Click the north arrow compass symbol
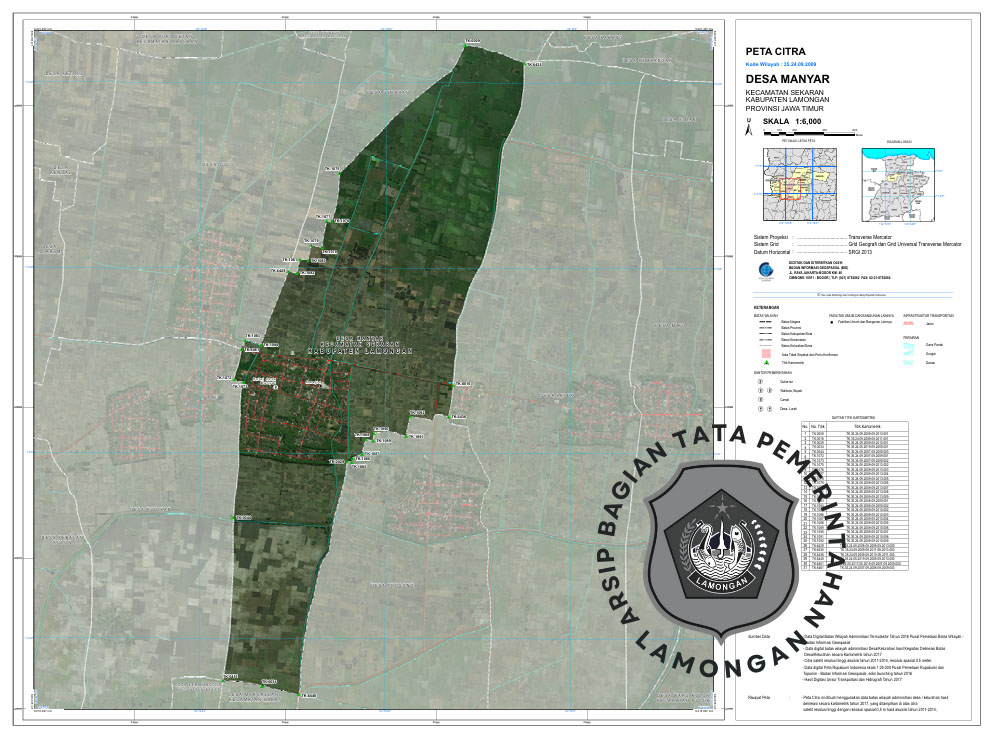 pyautogui.click(x=747, y=128)
